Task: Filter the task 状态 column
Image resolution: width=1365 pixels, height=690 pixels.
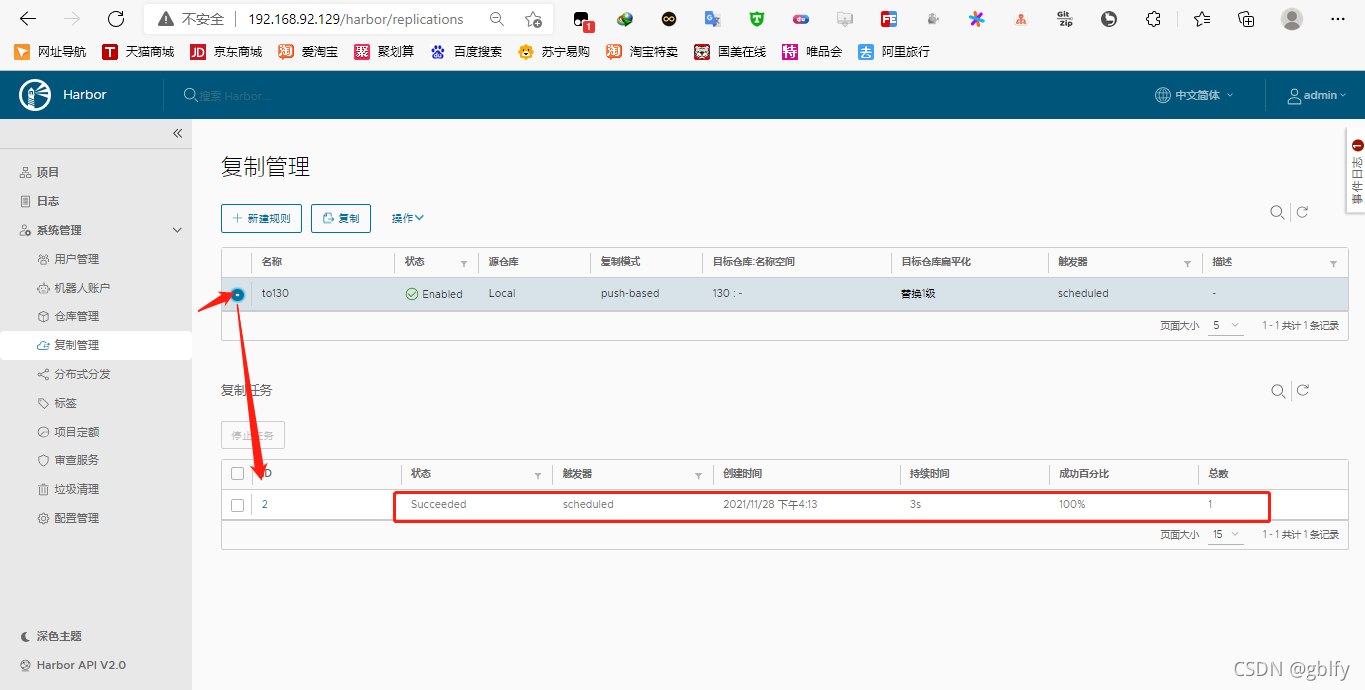Action: (x=538, y=475)
